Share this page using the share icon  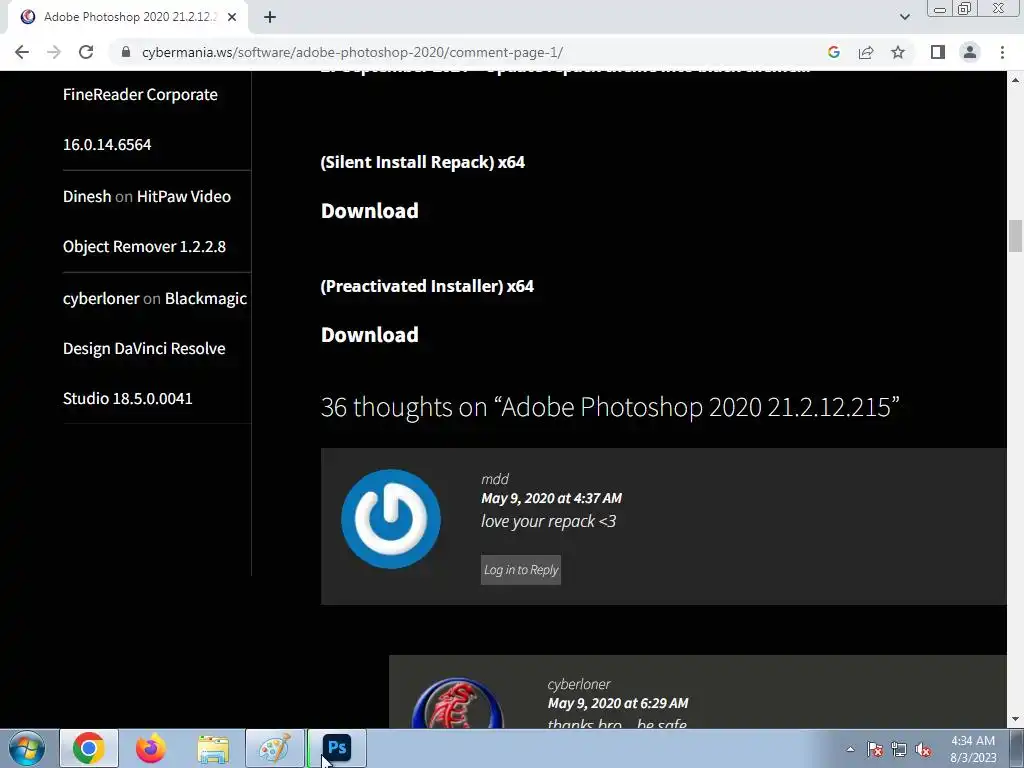[866, 52]
